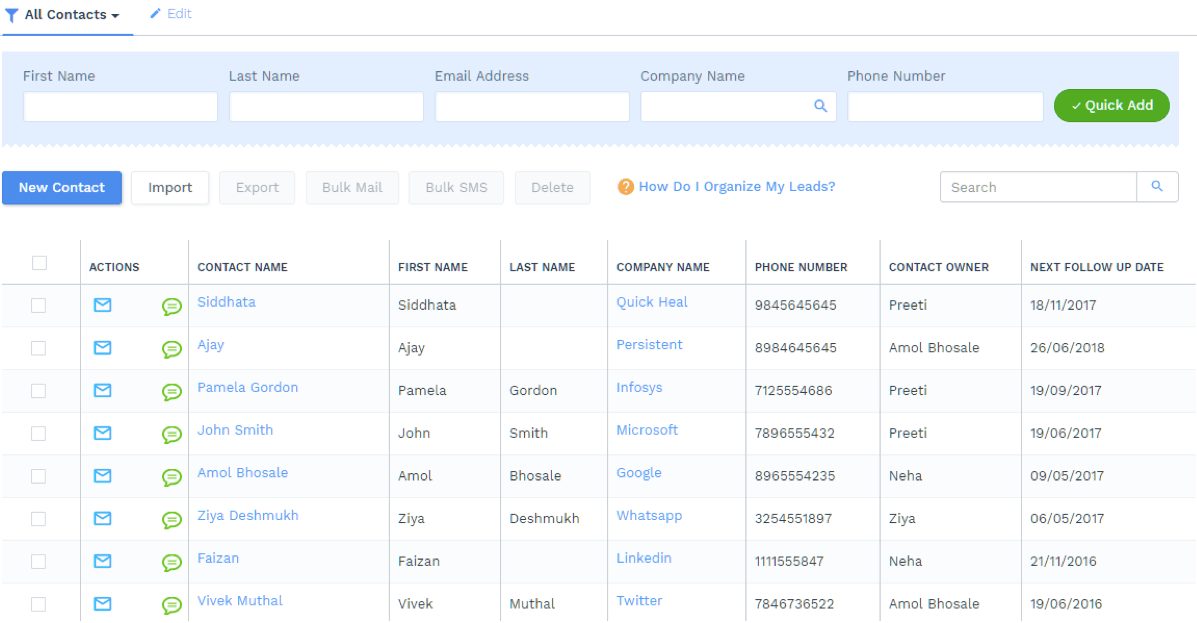Check the box for Amol Bhosale row
This screenshot has height=623, width=1197.
[x=38, y=476]
